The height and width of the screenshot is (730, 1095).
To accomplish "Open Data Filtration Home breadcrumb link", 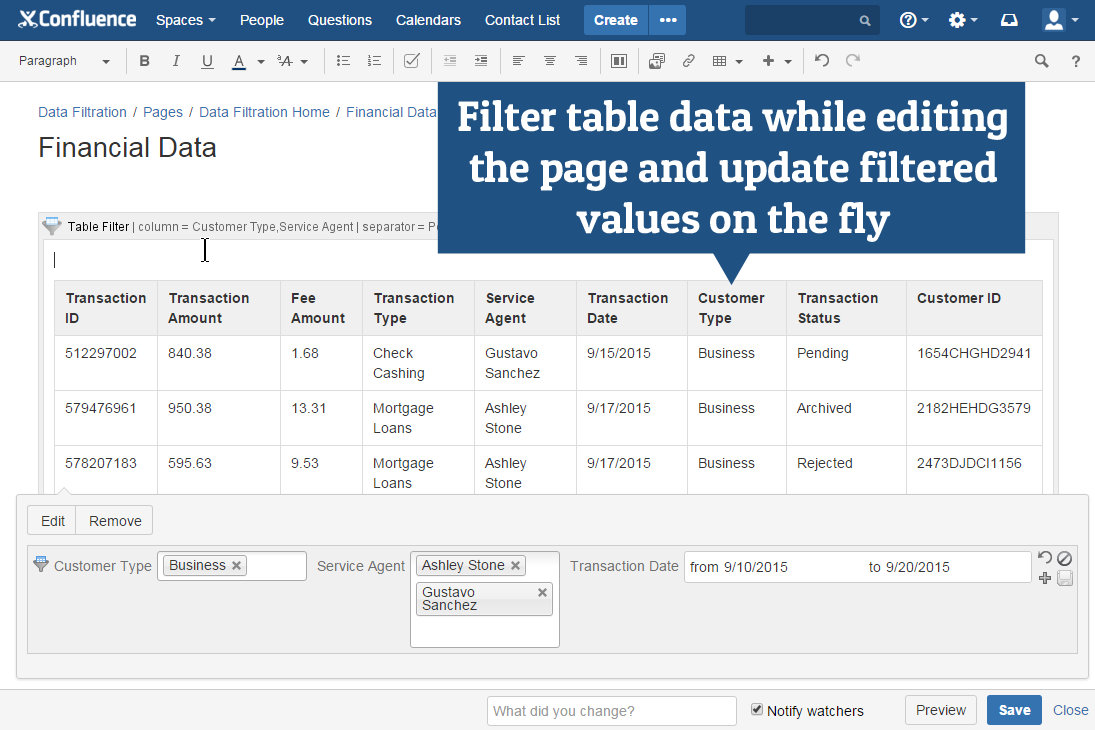I will tap(264, 112).
